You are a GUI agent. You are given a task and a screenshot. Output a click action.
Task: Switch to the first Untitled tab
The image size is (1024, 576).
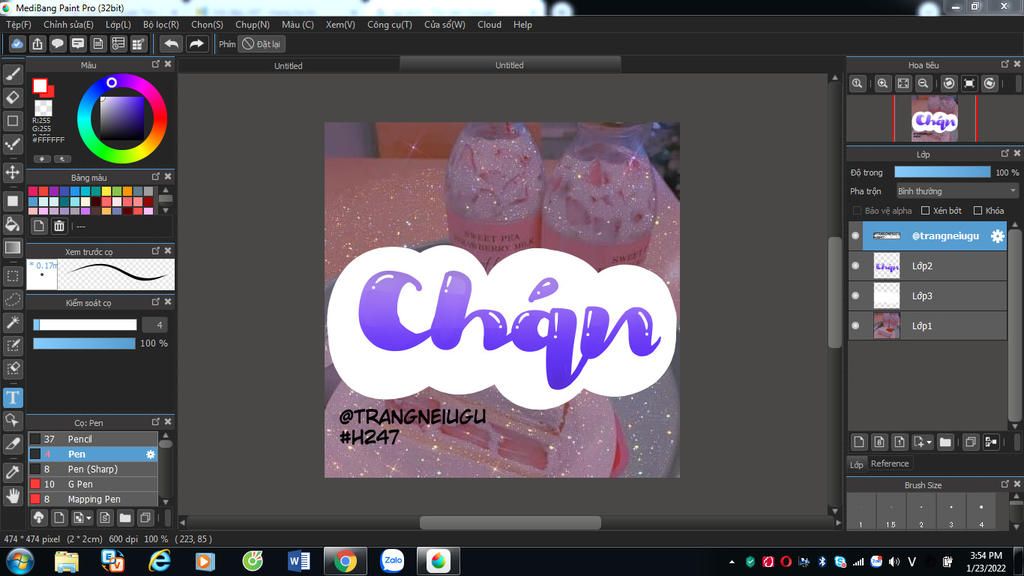point(288,65)
